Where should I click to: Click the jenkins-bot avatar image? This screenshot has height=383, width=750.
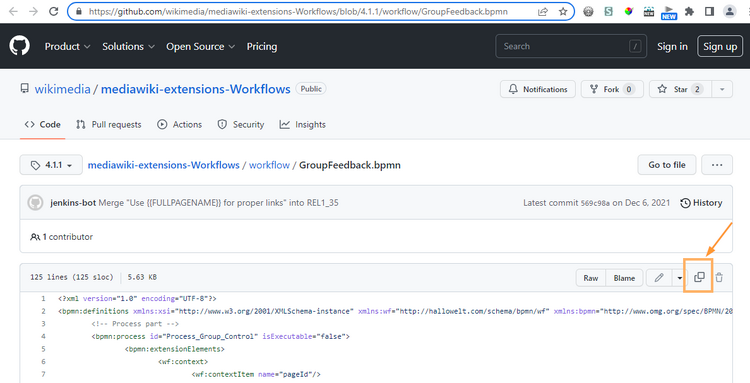[35, 202]
